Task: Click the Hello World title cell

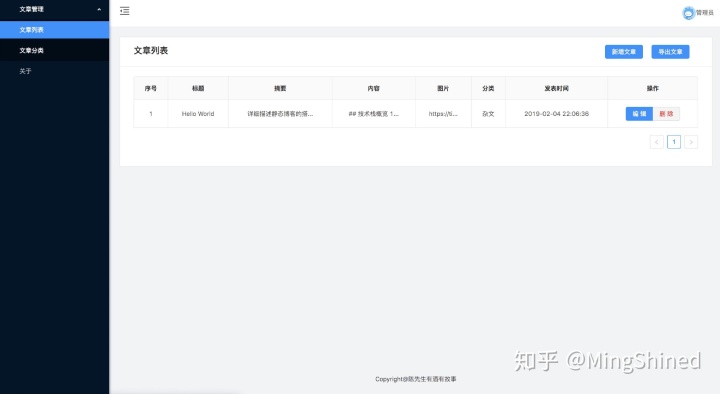Action: [198, 114]
